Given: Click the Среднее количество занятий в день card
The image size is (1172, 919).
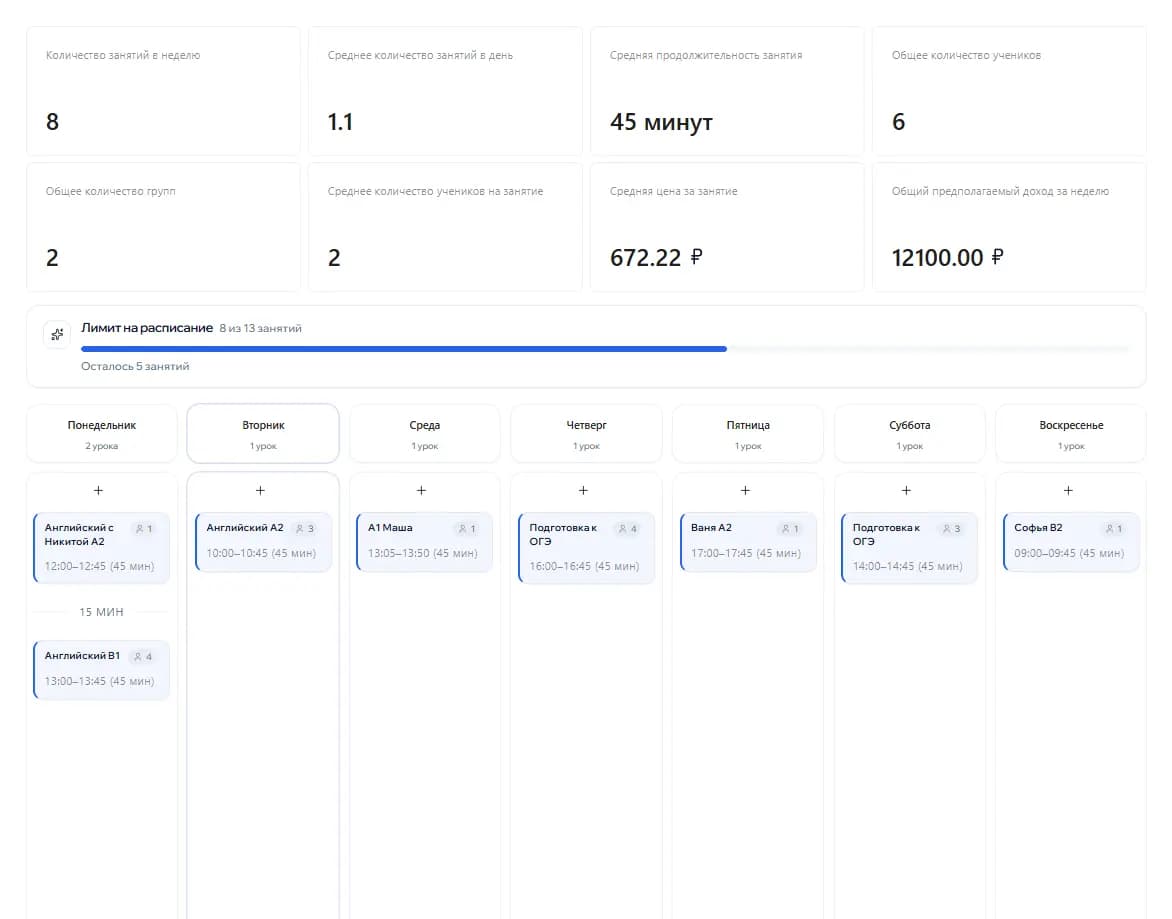Looking at the screenshot, I should coord(445,91).
